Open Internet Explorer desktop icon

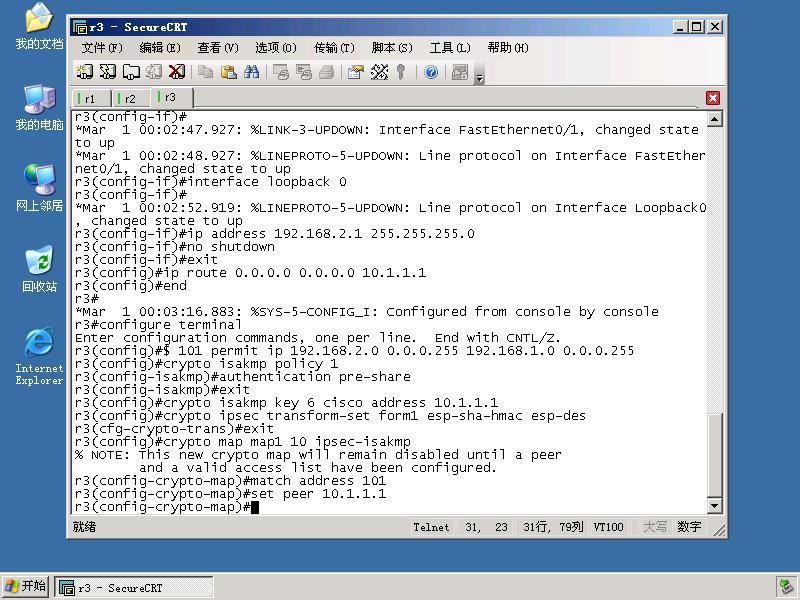pyautogui.click(x=39, y=357)
